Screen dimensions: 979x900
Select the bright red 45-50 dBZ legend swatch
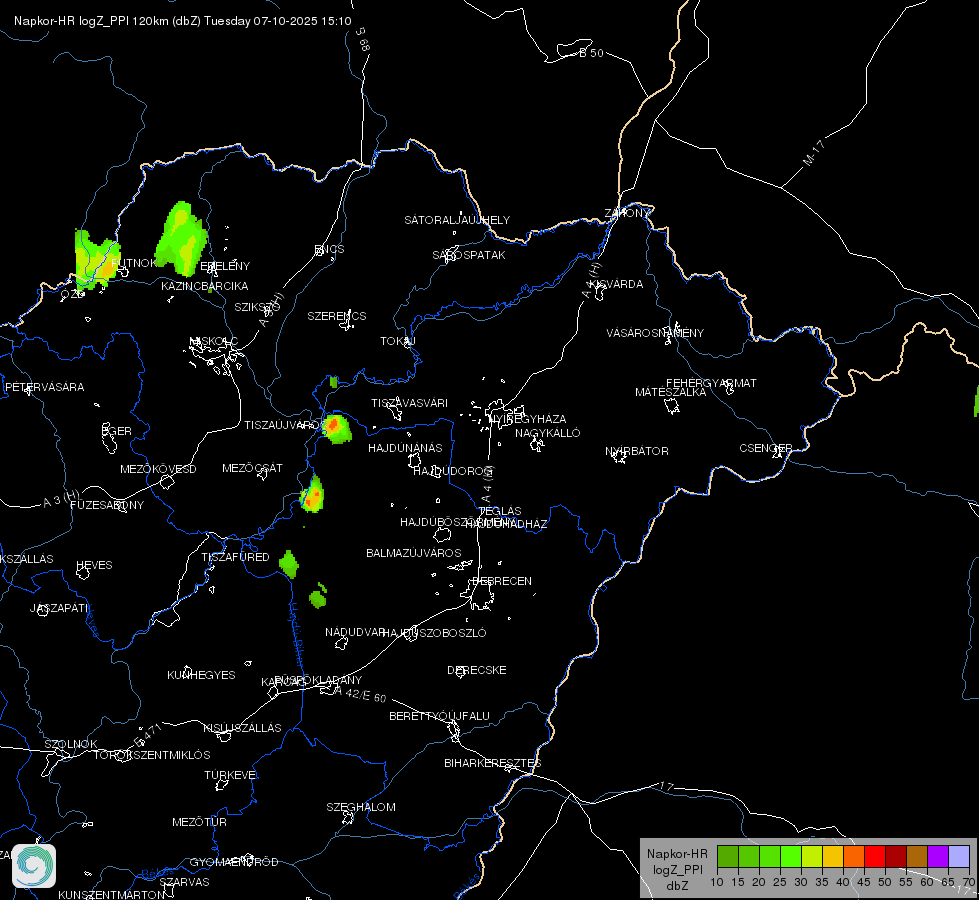click(x=875, y=856)
